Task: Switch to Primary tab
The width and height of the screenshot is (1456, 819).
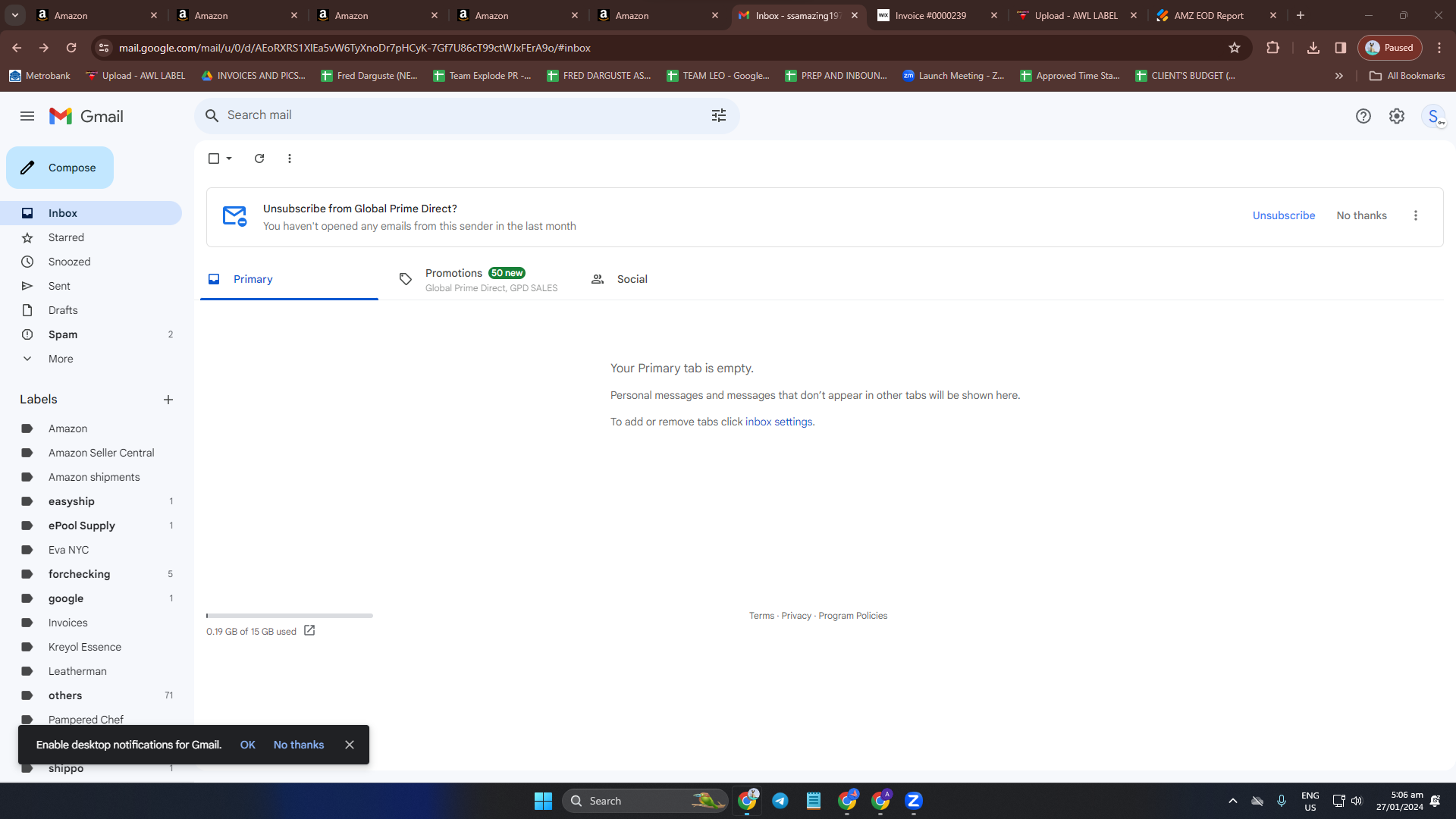Action: pos(289,279)
